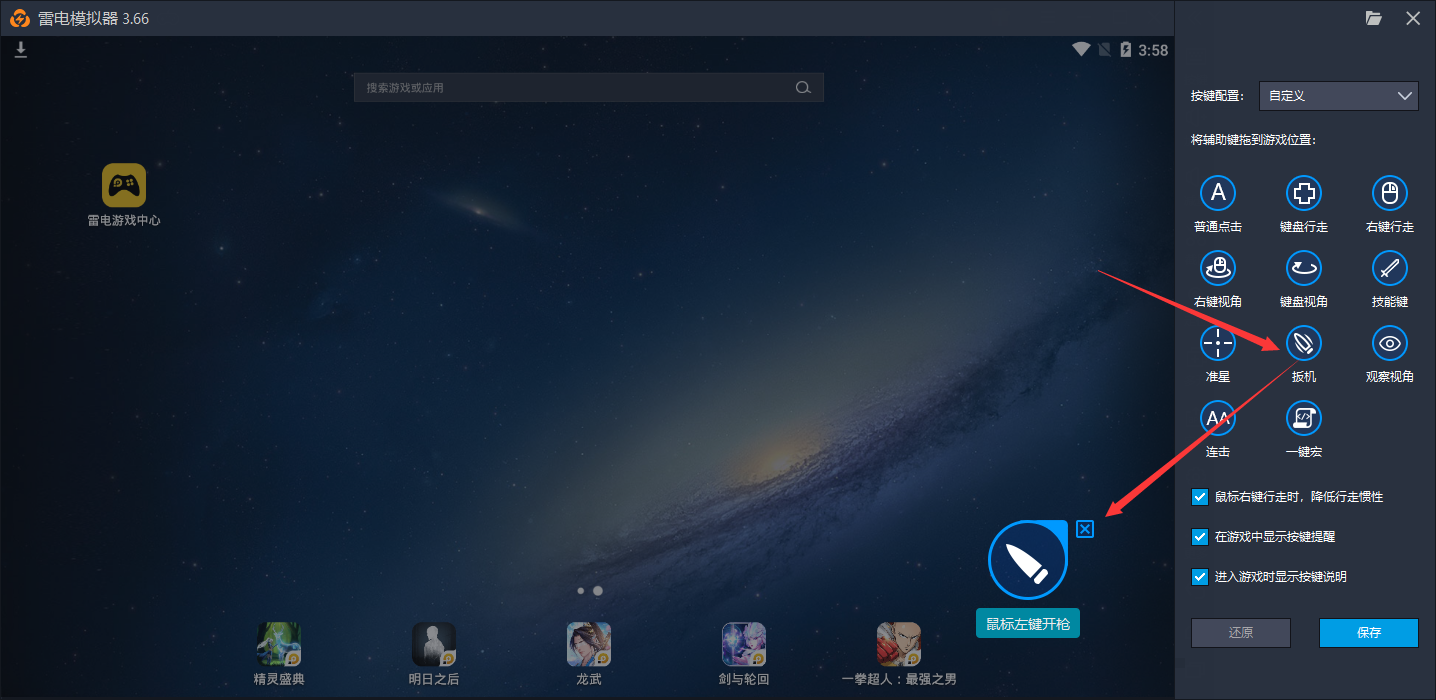Select the 右键视角 icon
The height and width of the screenshot is (700, 1436).
coord(1218,268)
